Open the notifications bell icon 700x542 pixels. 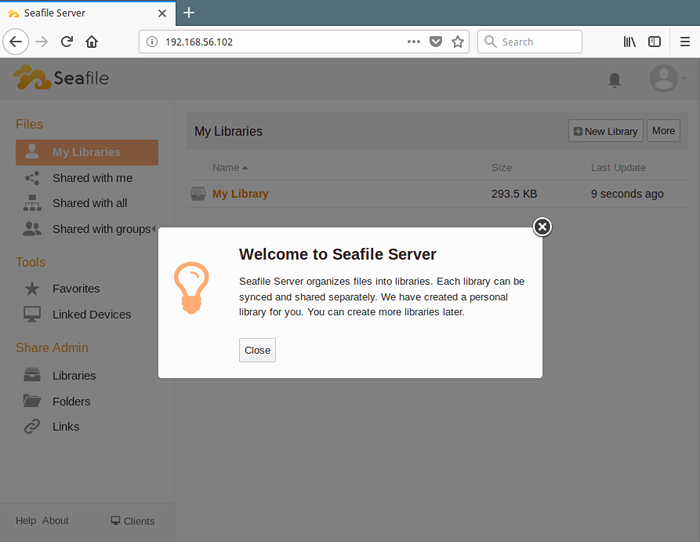tap(615, 80)
